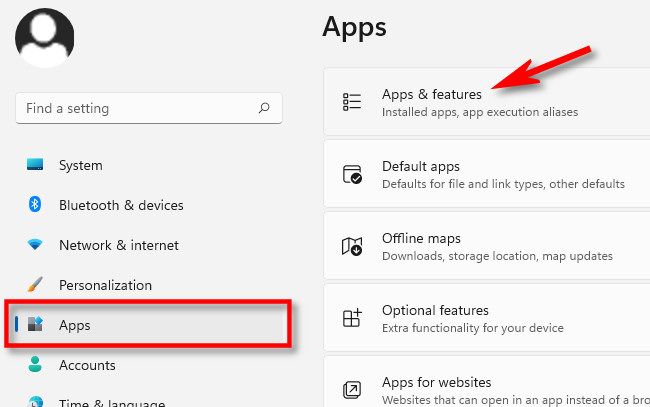Click the Bluetooth logo icon
Viewport: 650px width, 407px height.
pos(35,204)
